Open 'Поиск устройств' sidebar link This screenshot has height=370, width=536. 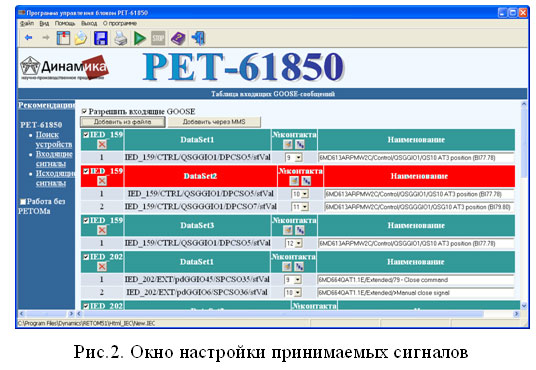(x=54, y=140)
